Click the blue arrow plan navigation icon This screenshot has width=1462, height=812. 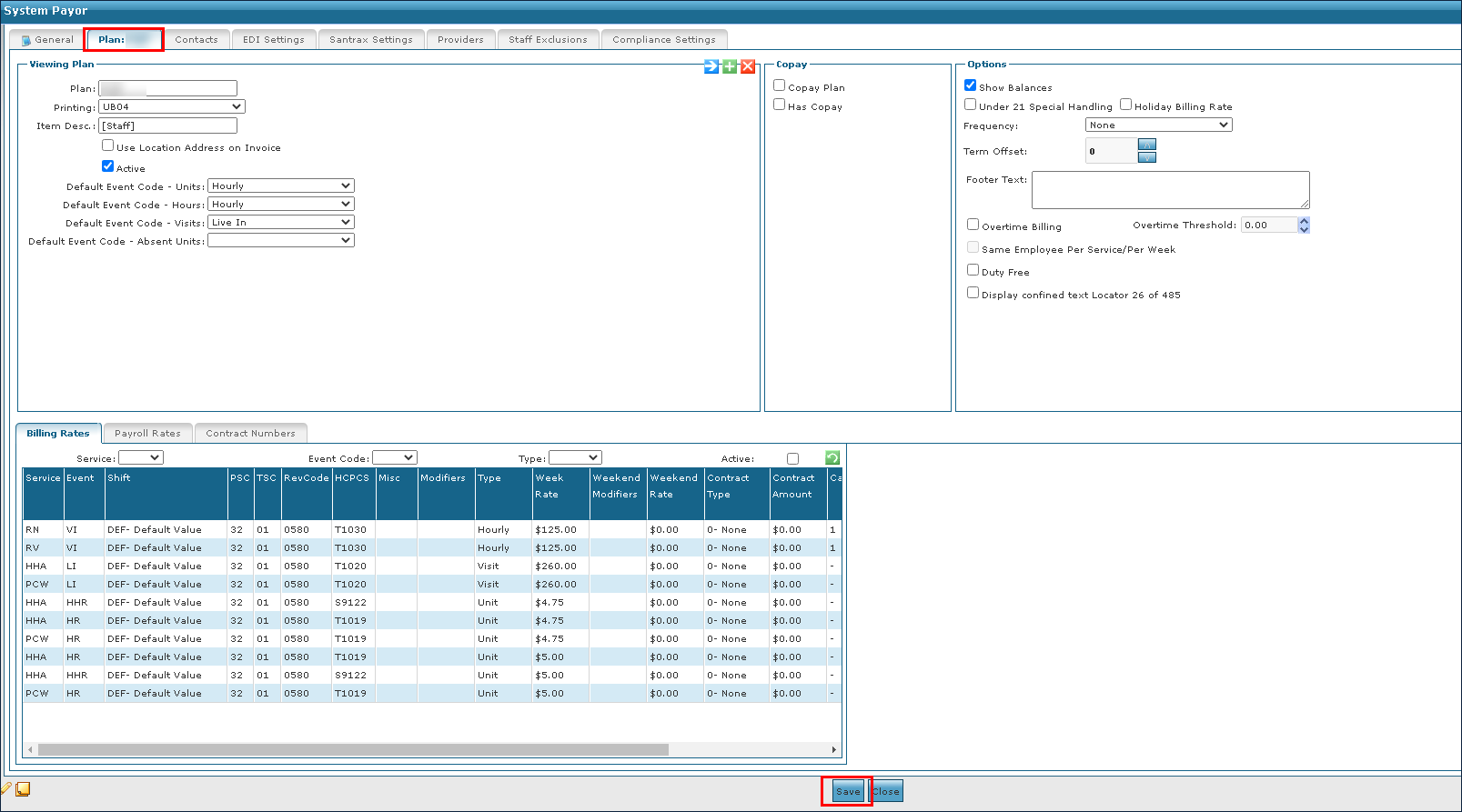click(711, 66)
